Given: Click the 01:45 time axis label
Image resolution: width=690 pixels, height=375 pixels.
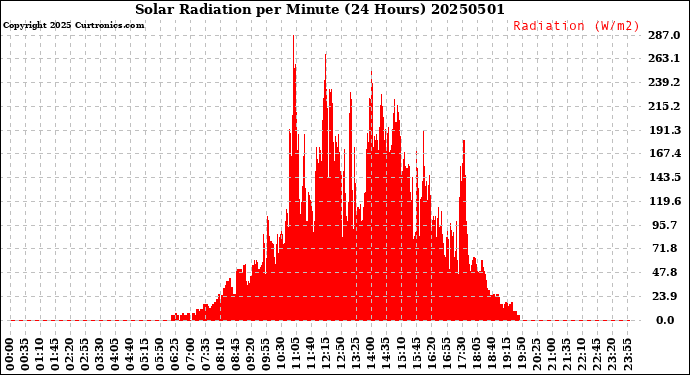Looking at the screenshot, I should coord(55,355).
